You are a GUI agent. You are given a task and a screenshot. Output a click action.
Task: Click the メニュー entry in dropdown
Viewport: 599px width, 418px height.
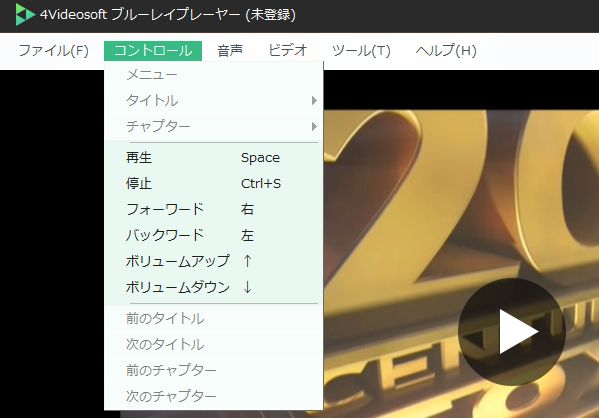(214, 75)
